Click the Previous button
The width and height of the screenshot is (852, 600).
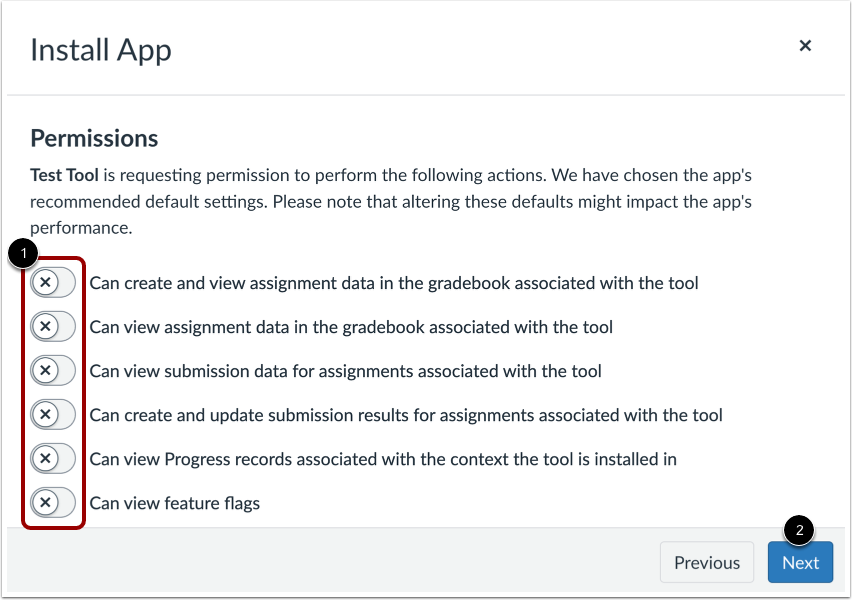click(707, 562)
